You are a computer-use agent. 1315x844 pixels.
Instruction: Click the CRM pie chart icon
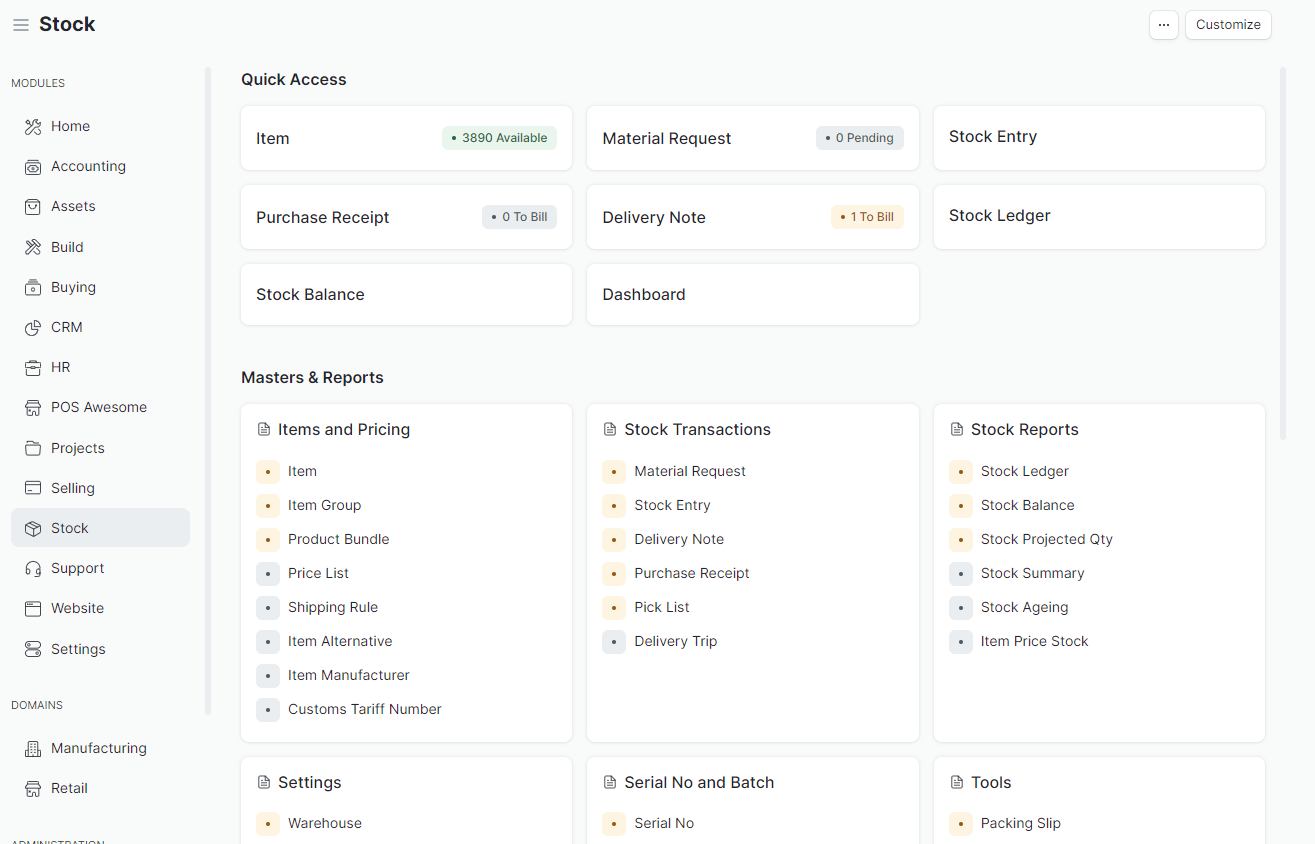[x=33, y=328]
